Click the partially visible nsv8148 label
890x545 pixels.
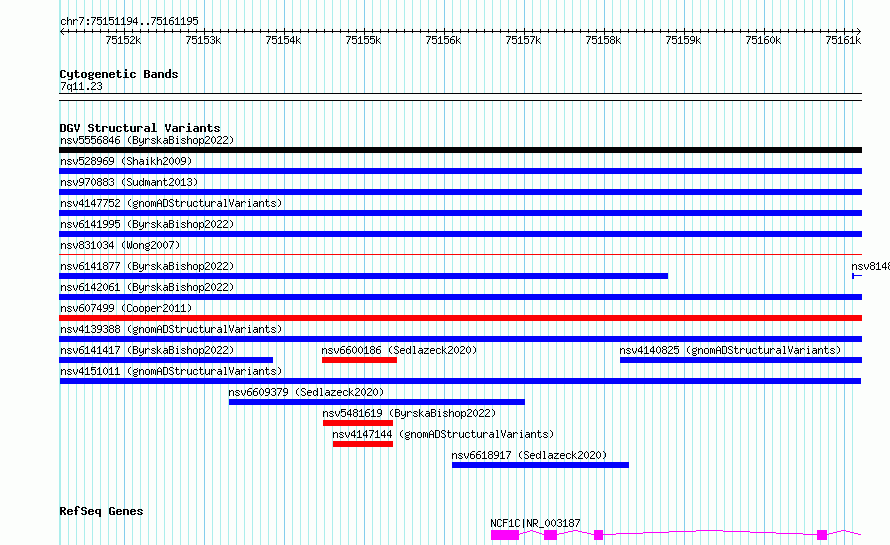tap(870, 266)
